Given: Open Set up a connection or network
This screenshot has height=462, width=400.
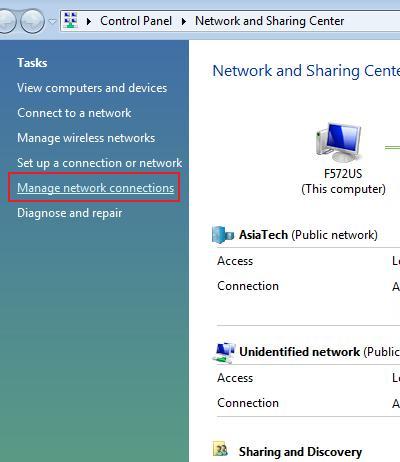Looking at the screenshot, I should 100,163.
